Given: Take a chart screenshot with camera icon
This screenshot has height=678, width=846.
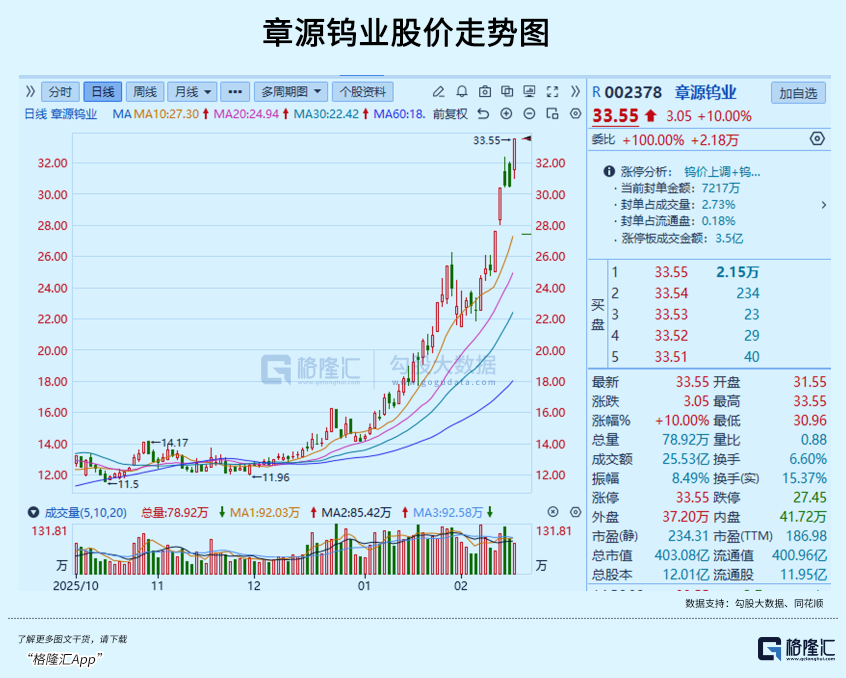Looking at the screenshot, I should coord(484,91).
